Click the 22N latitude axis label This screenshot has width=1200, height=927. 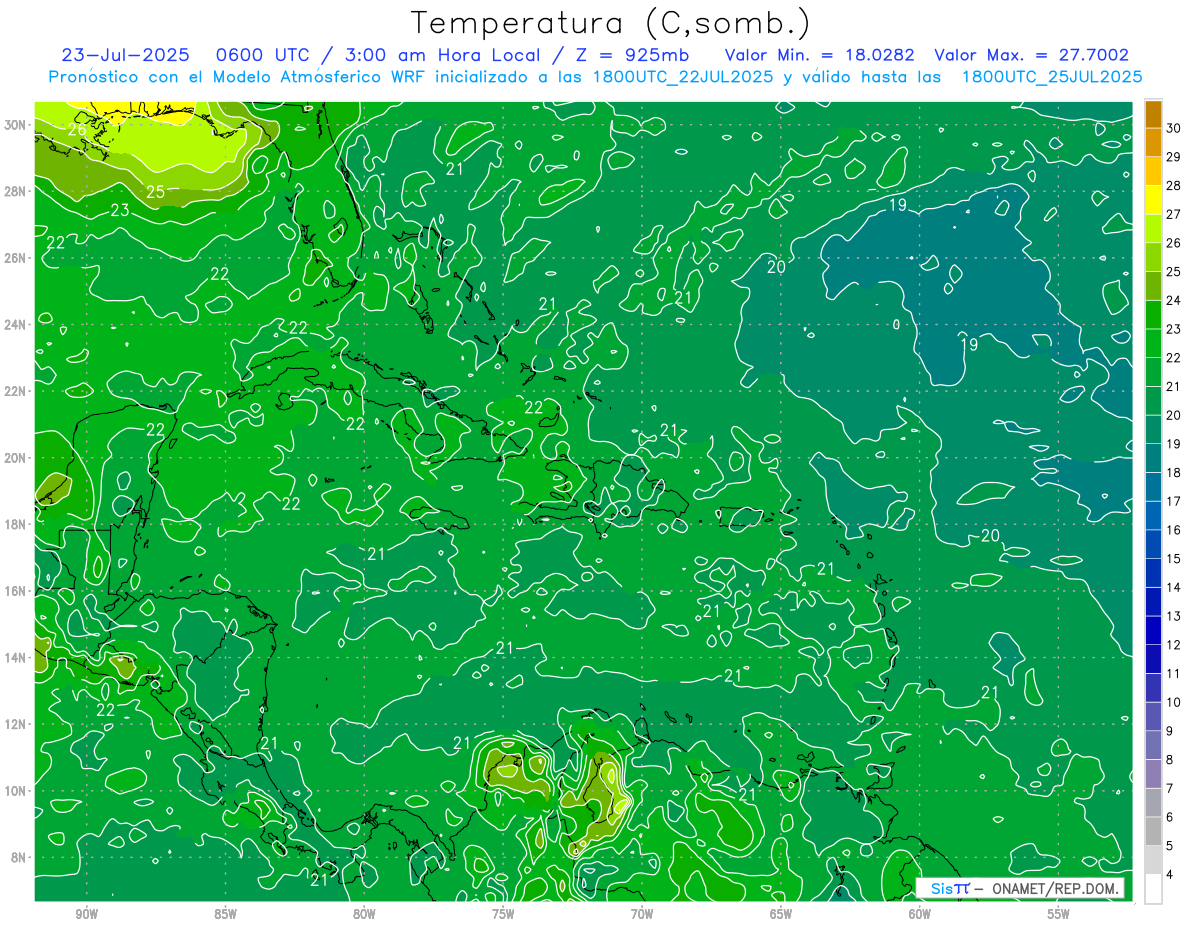tap(17, 391)
